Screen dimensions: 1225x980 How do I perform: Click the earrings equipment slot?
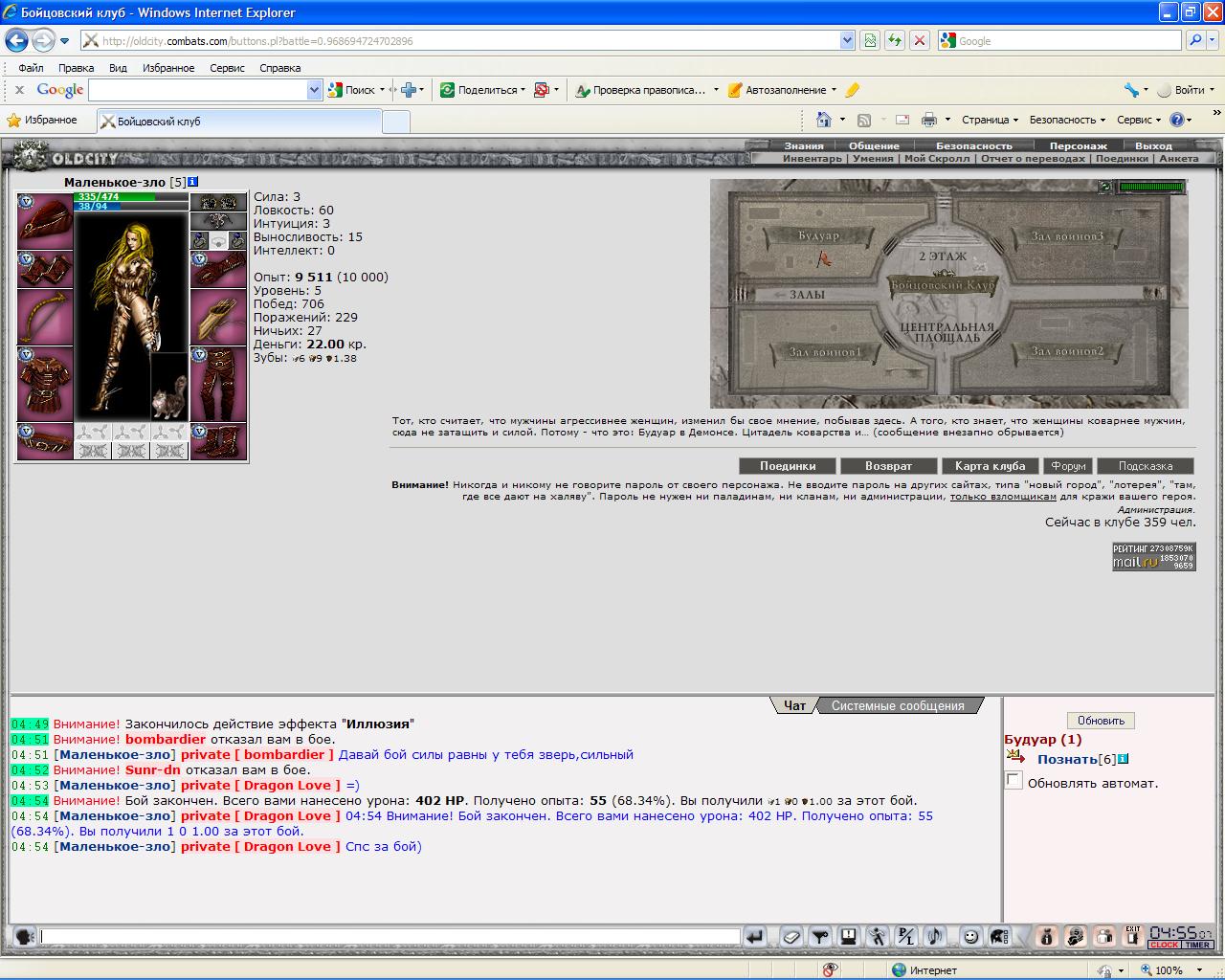pos(218,203)
